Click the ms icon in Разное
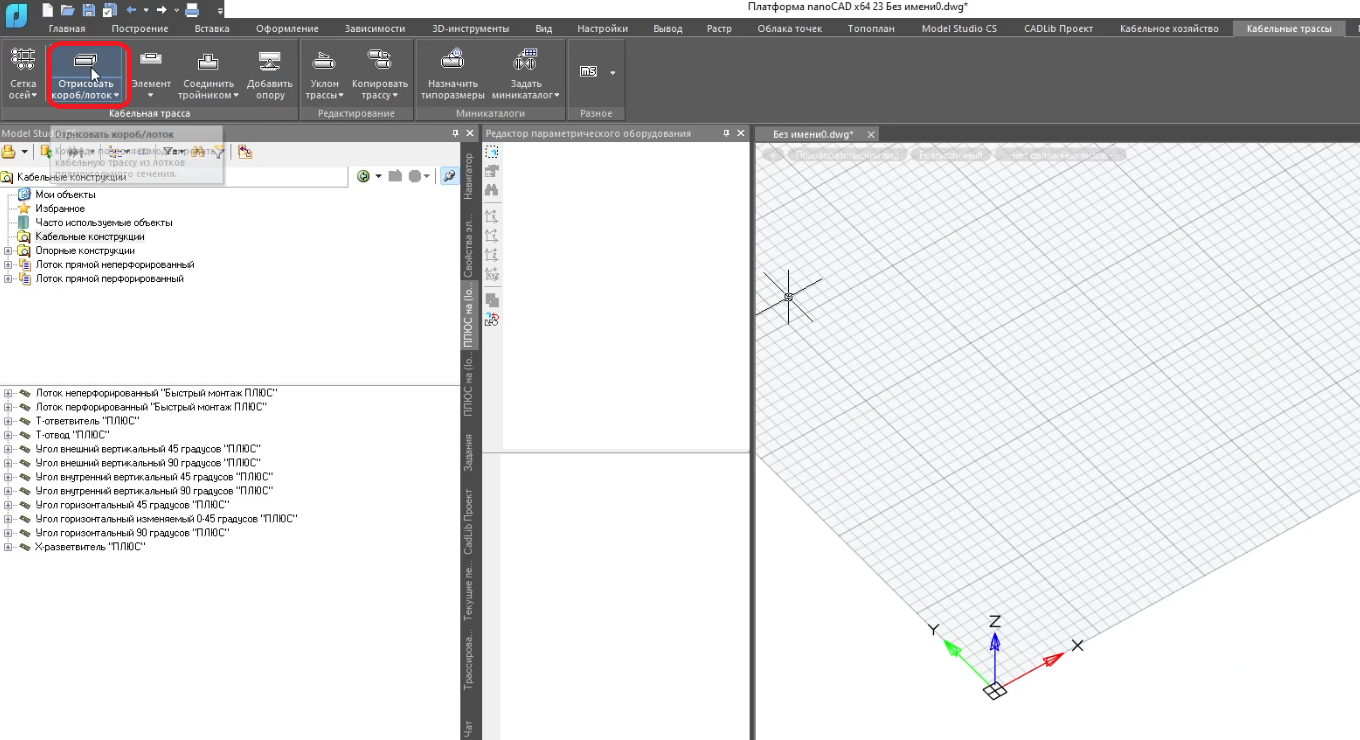 point(588,72)
